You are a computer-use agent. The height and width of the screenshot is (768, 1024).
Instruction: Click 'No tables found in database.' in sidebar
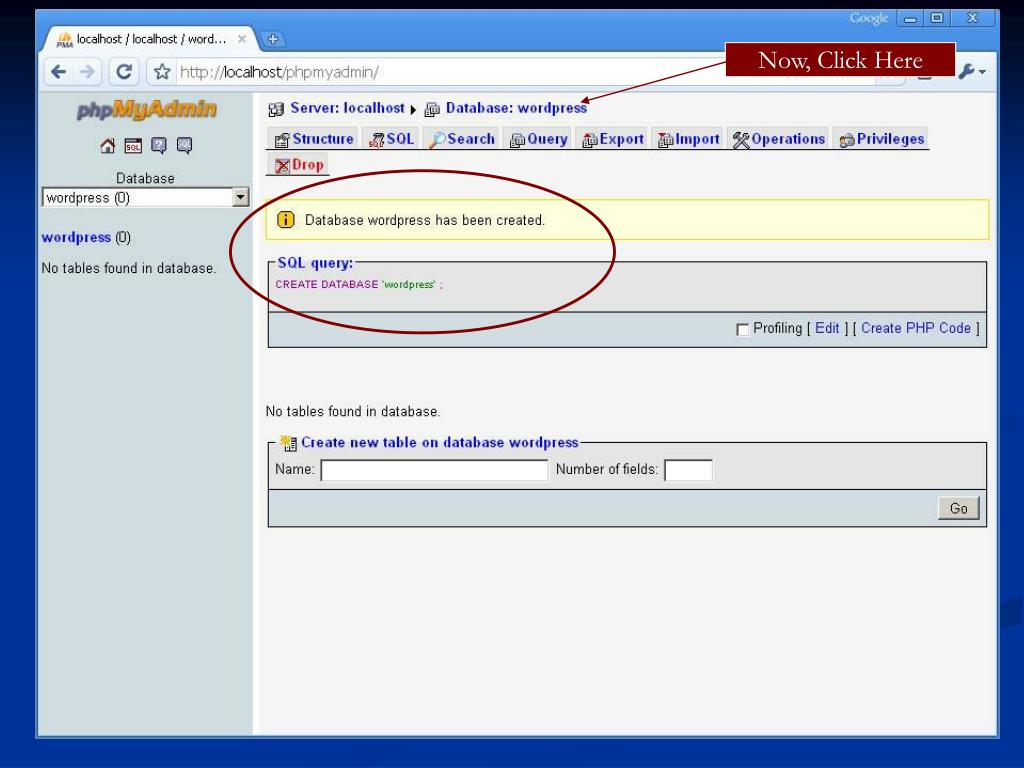(129, 268)
